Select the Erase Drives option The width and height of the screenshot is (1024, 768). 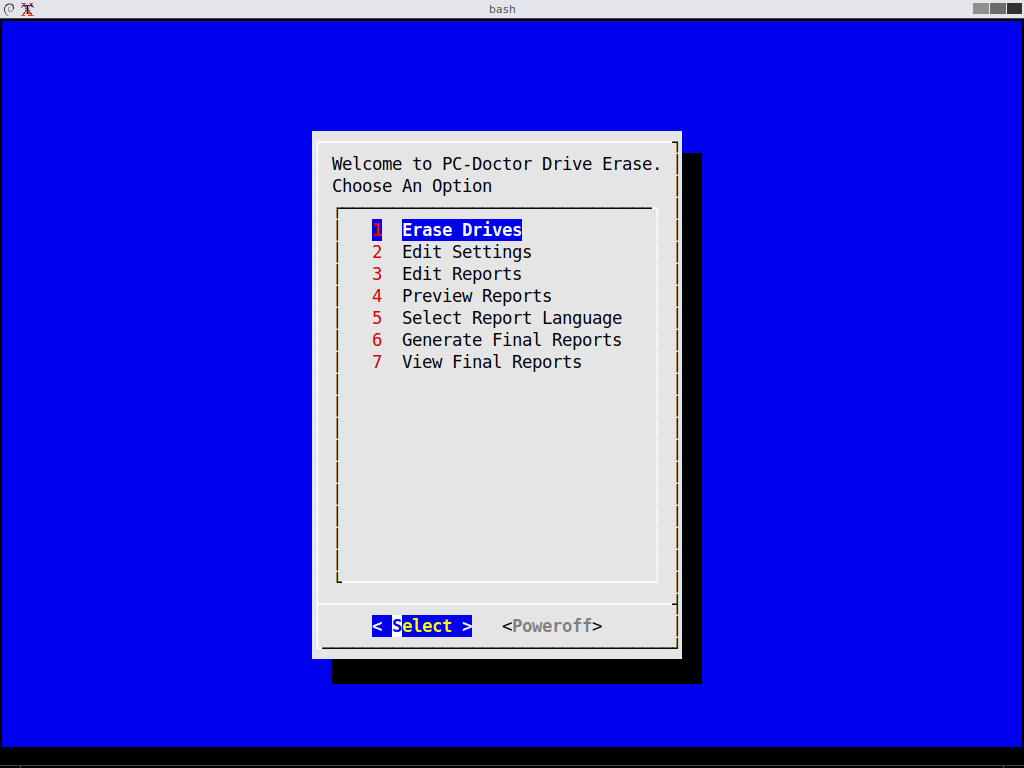tap(461, 229)
